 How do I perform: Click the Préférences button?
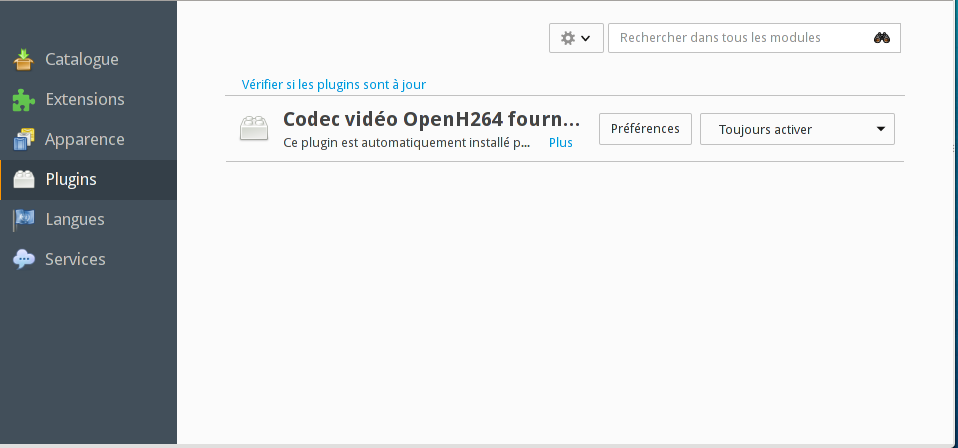coord(645,129)
